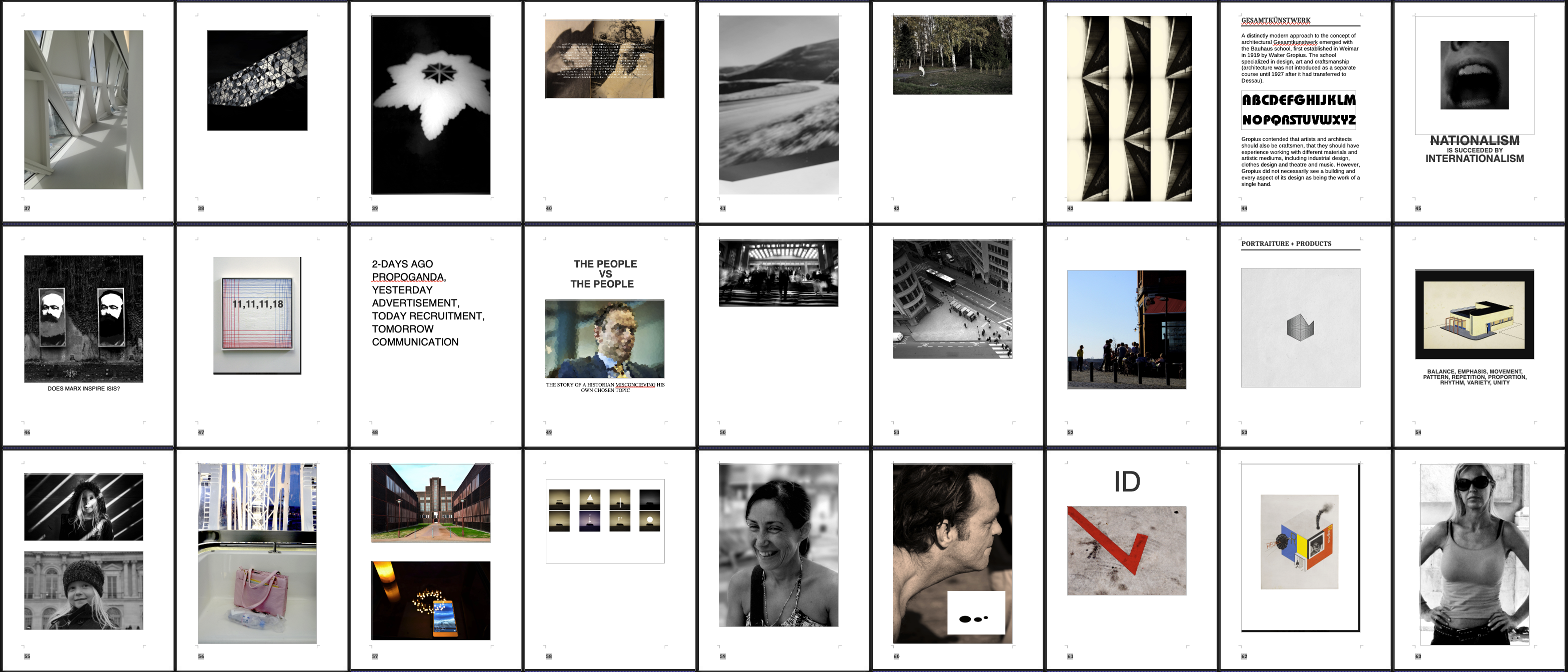
Task: Click the GESAMTKÜNSTWERK heading text
Action: [x=1276, y=20]
